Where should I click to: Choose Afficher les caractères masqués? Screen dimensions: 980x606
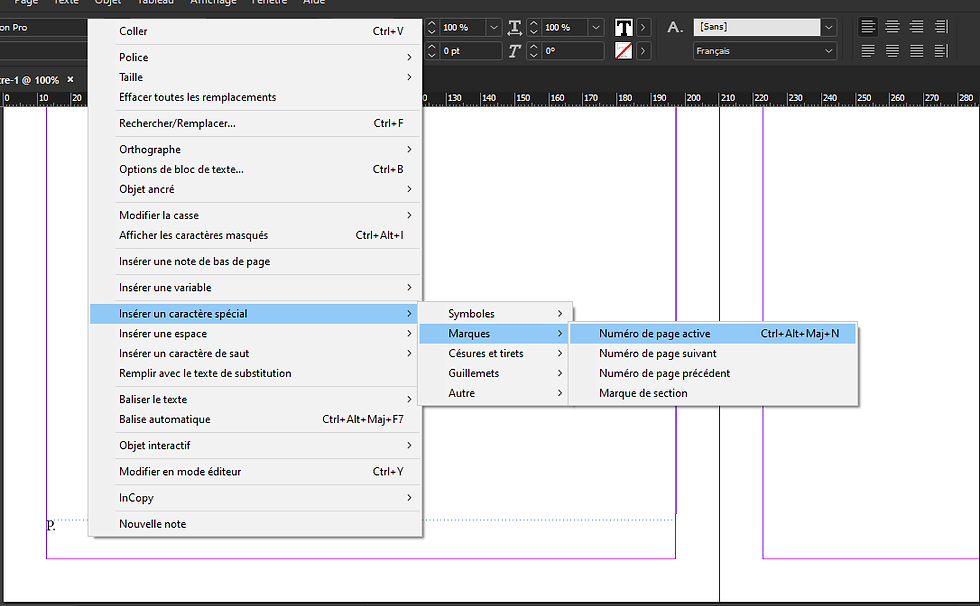[256, 236]
